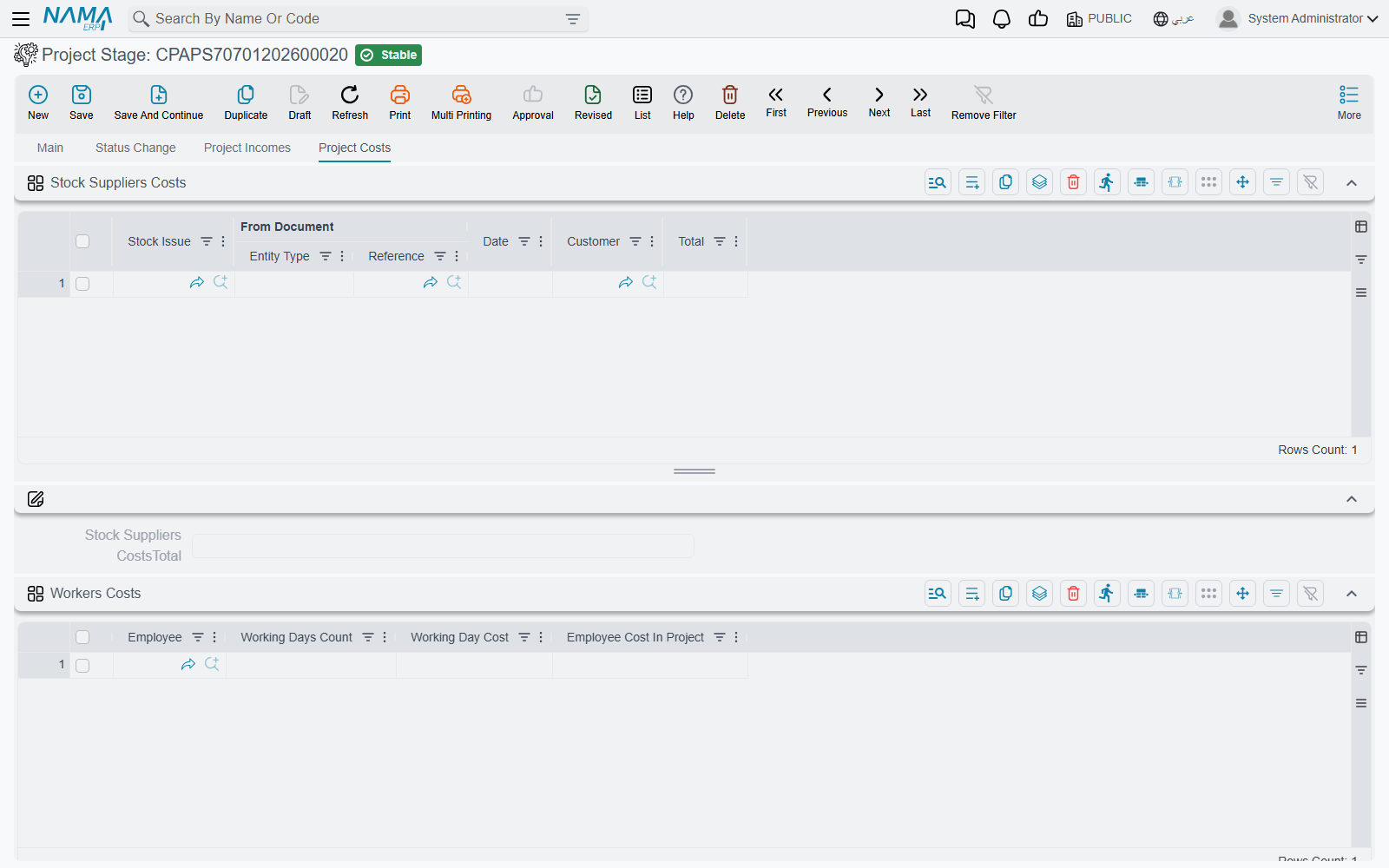This screenshot has width=1389, height=868.
Task: Duplicate the current project stage
Action: 246,102
